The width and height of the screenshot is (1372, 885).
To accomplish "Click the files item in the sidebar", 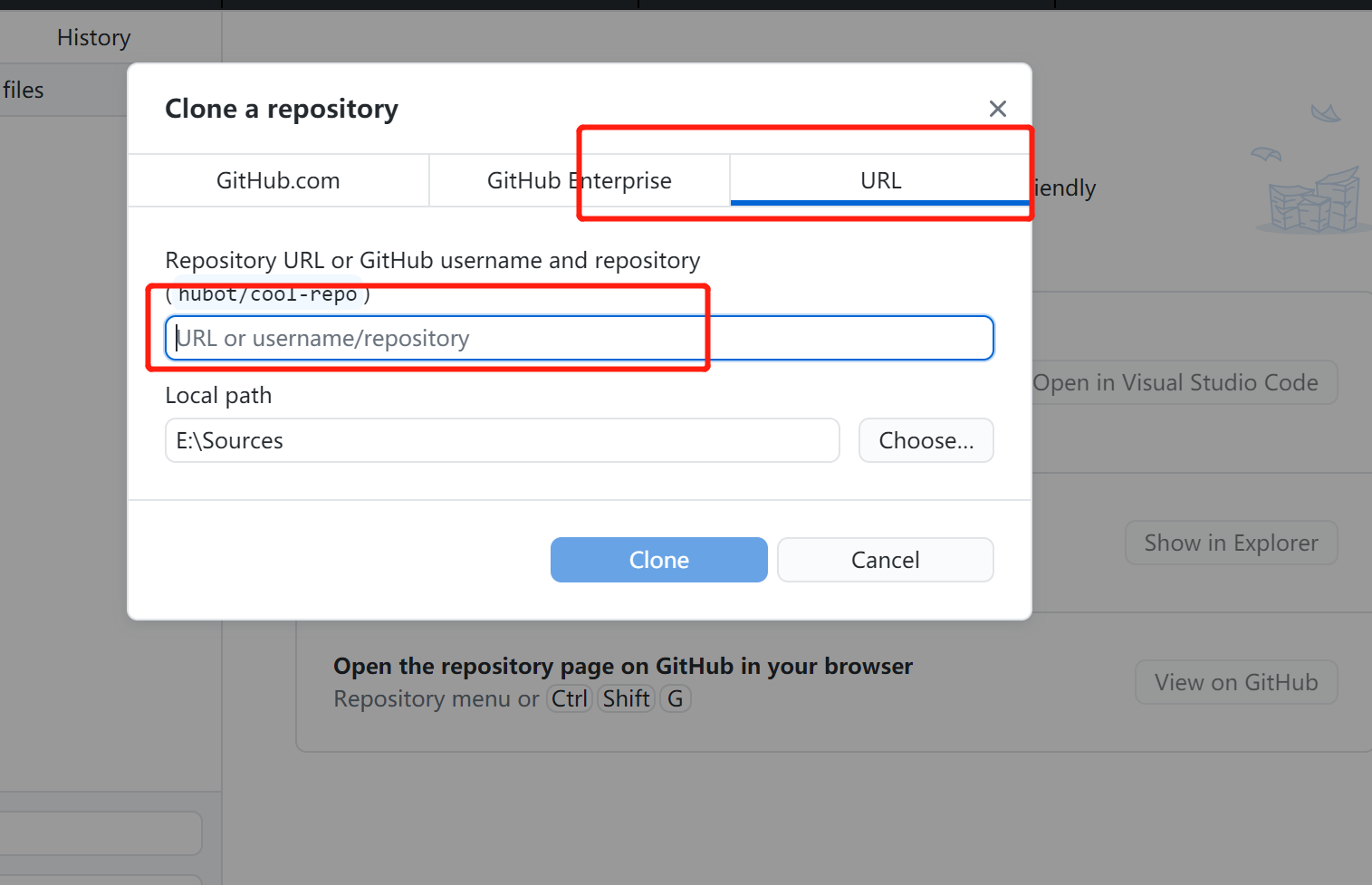I will pyautogui.click(x=23, y=89).
